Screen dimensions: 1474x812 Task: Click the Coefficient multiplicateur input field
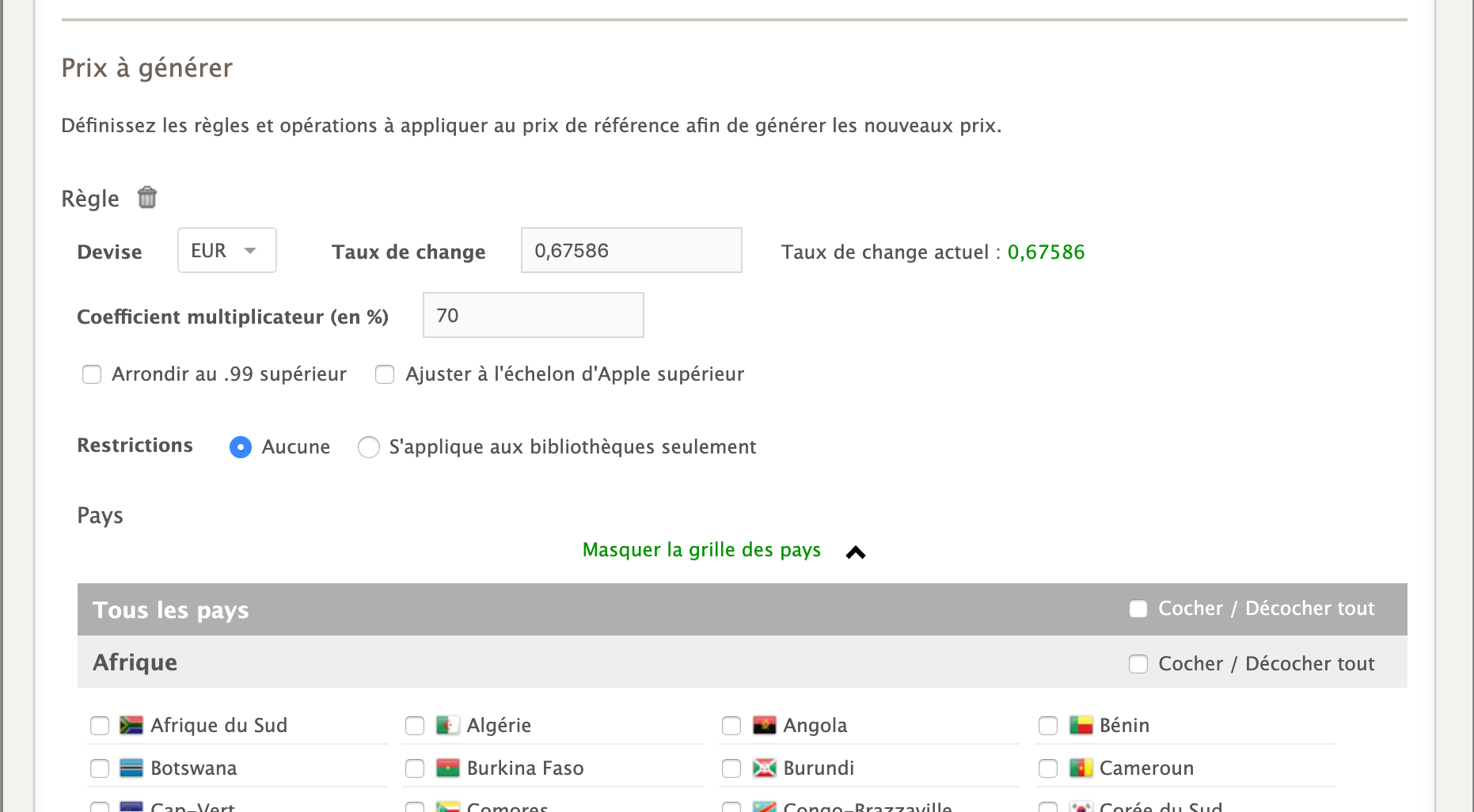(533, 316)
